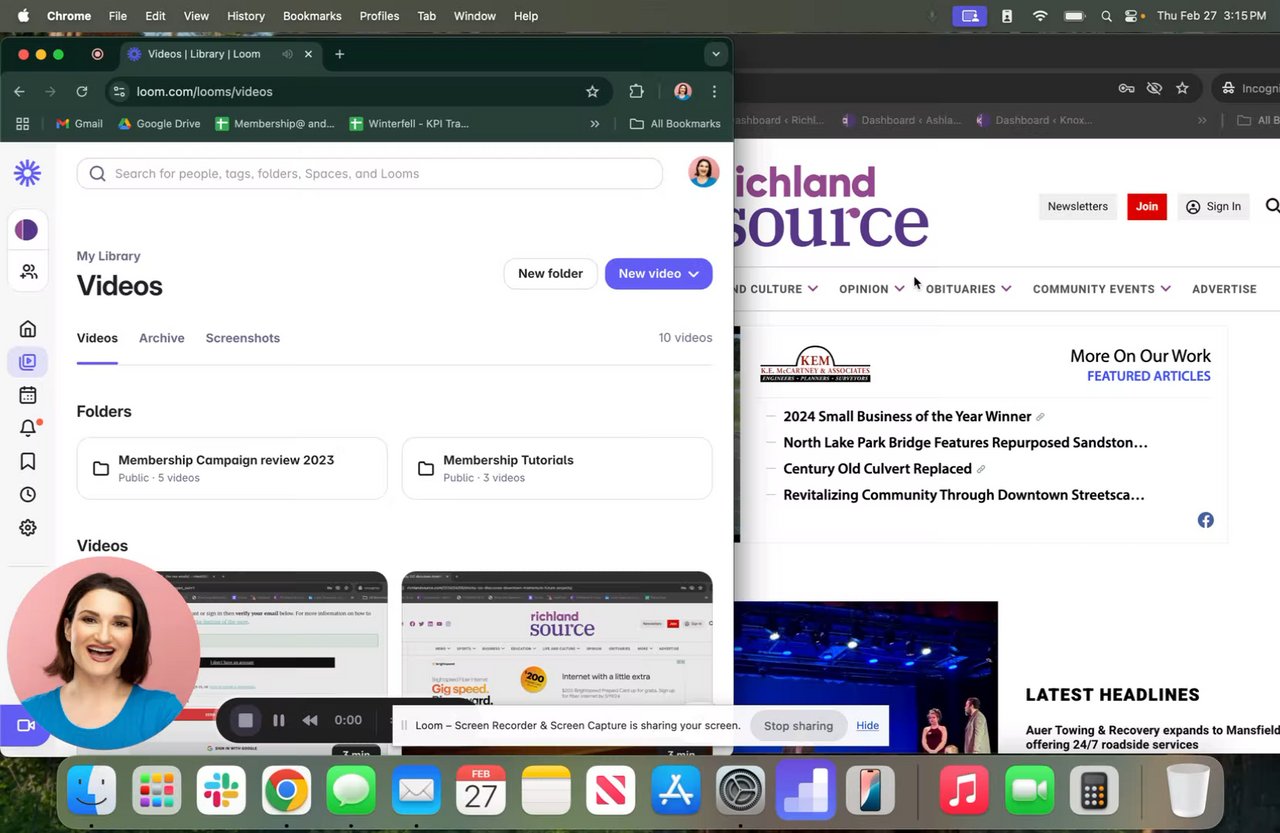The height and width of the screenshot is (833, 1280).
Task: Click password key icon in background Chrome window
Action: [x=1126, y=88]
